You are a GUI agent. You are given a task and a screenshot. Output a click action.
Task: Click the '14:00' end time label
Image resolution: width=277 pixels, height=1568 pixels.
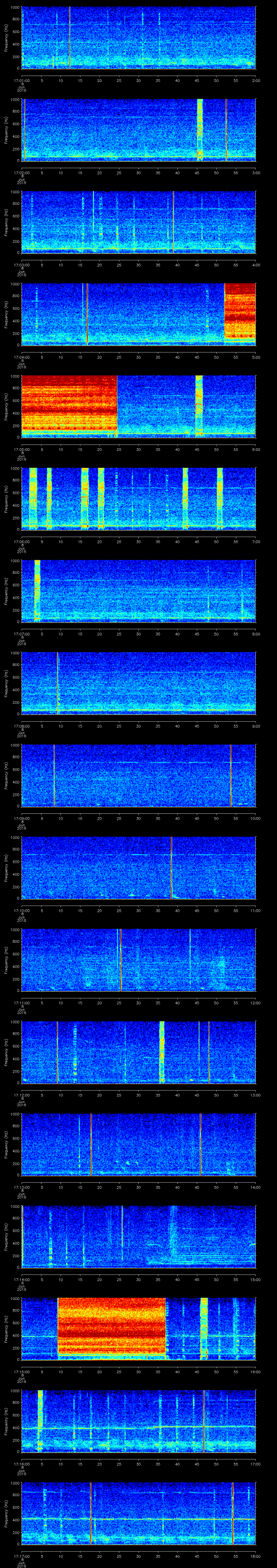click(x=255, y=1187)
